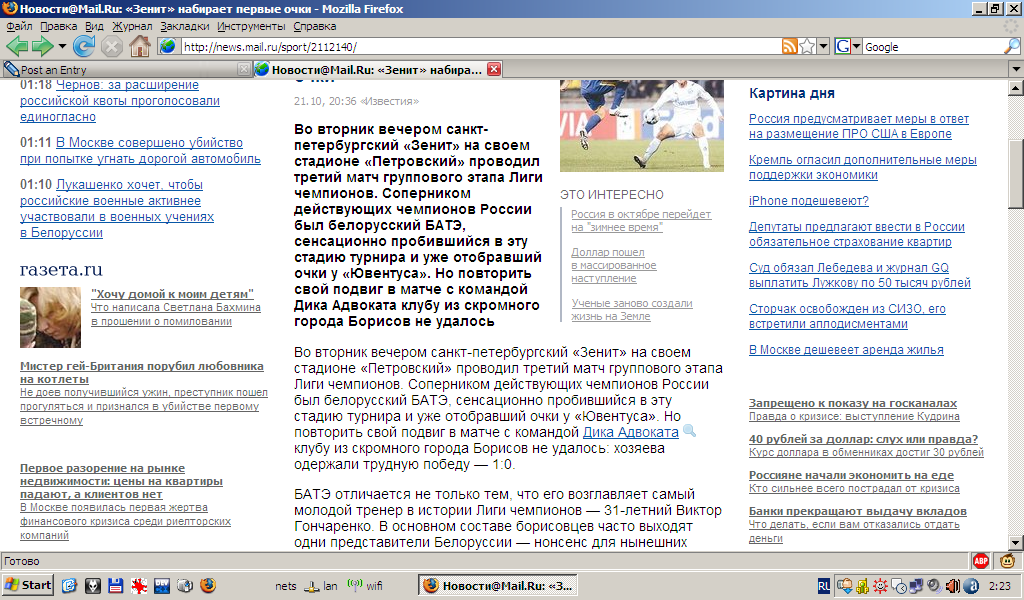Launch the blue quick launch icon beside Start

69,586
